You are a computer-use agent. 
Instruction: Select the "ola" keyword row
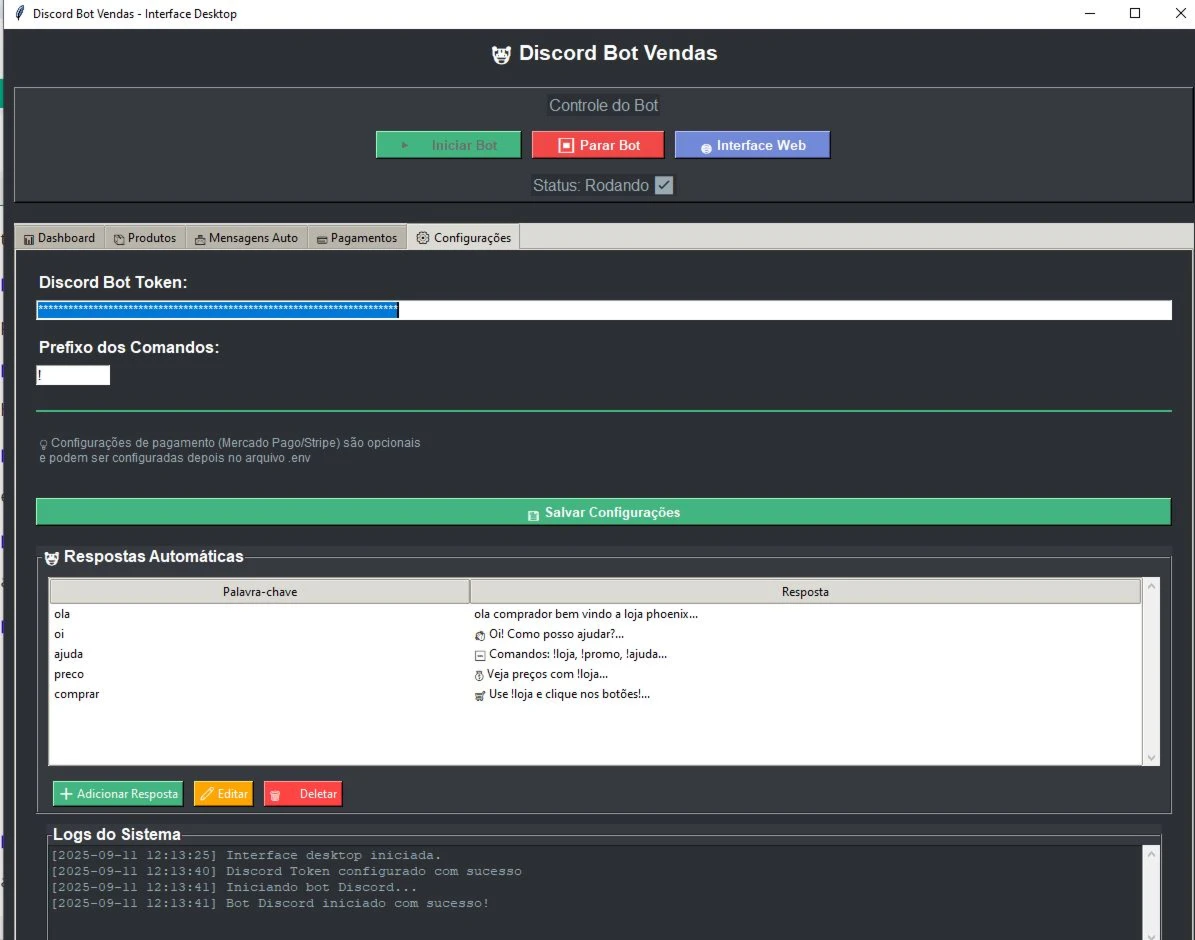click(x=62, y=614)
